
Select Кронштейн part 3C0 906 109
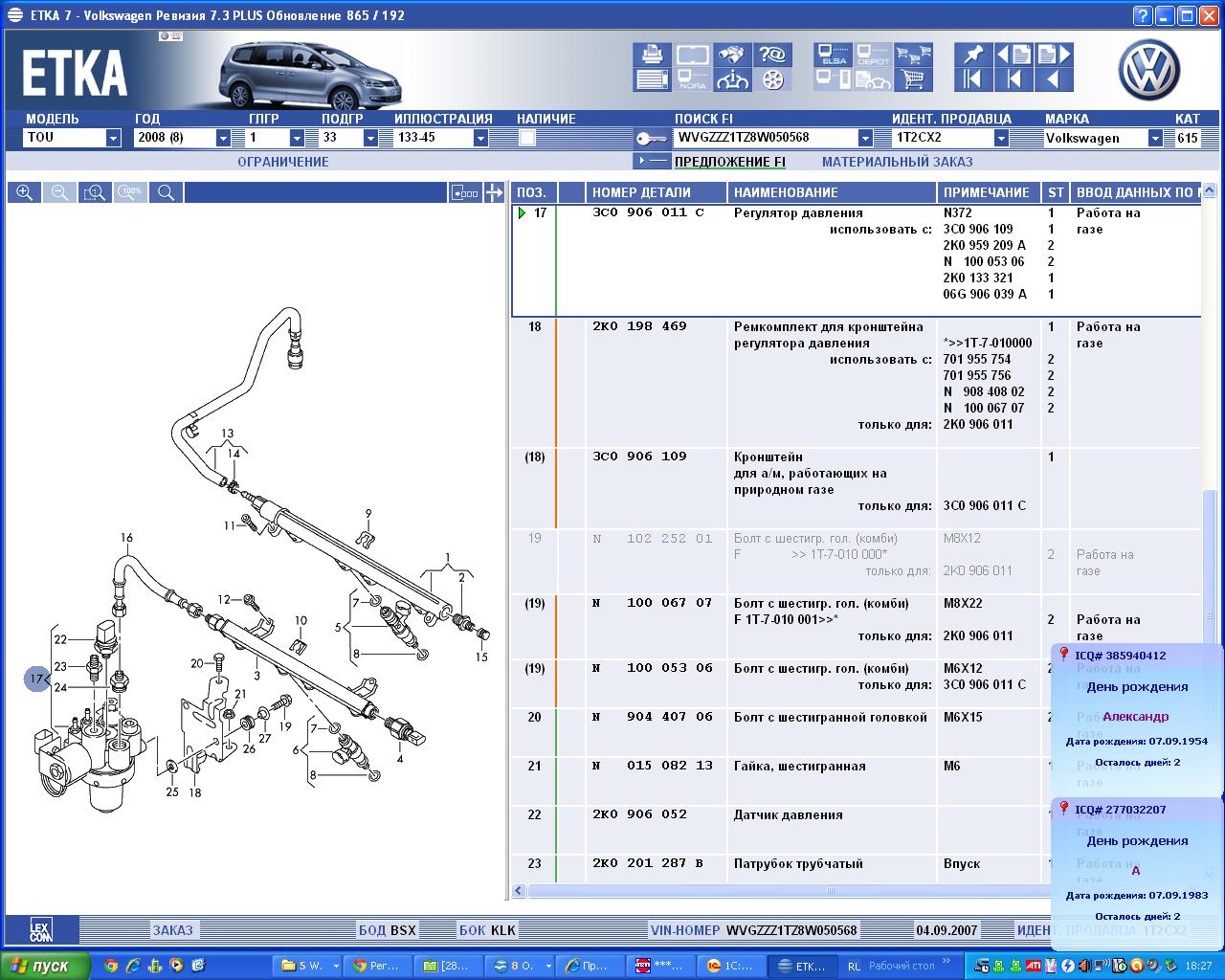pos(855,488)
